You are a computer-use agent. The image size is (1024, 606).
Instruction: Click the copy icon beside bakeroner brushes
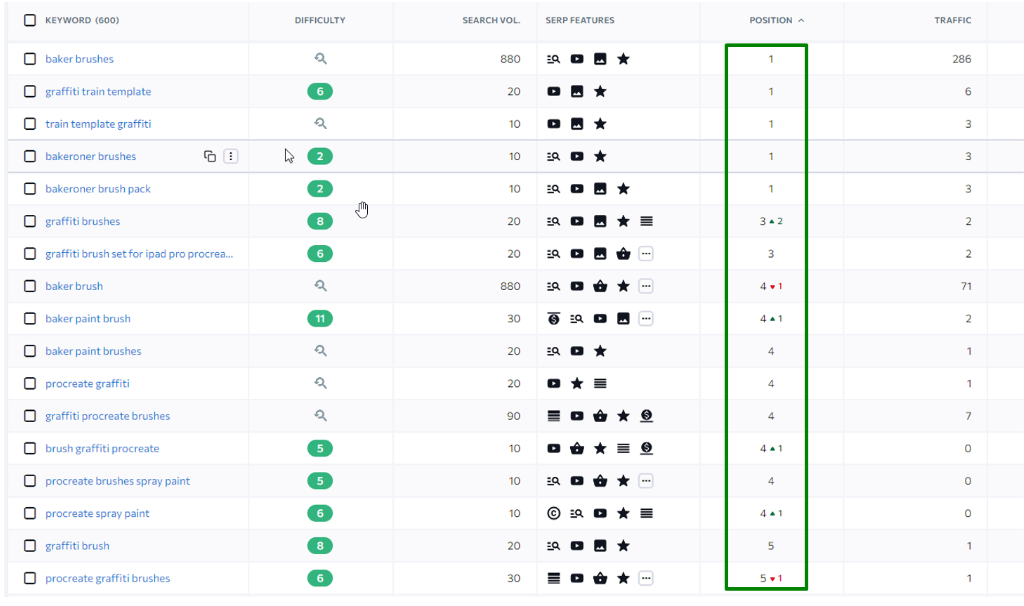(x=210, y=156)
